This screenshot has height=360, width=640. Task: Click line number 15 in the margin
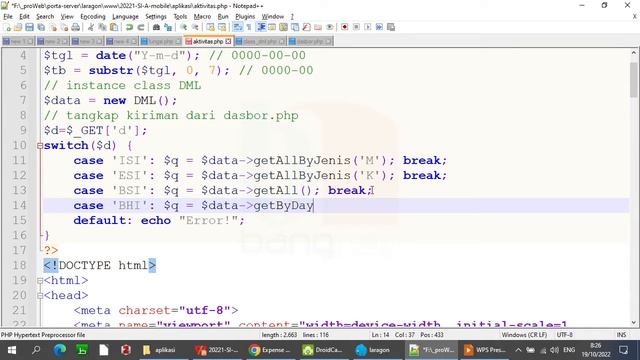click(x=19, y=221)
